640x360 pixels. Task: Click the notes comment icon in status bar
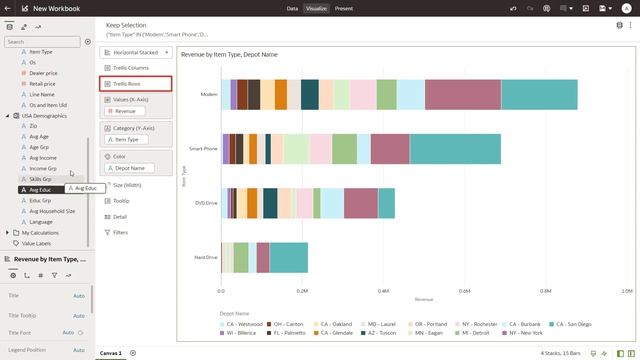tap(593, 353)
